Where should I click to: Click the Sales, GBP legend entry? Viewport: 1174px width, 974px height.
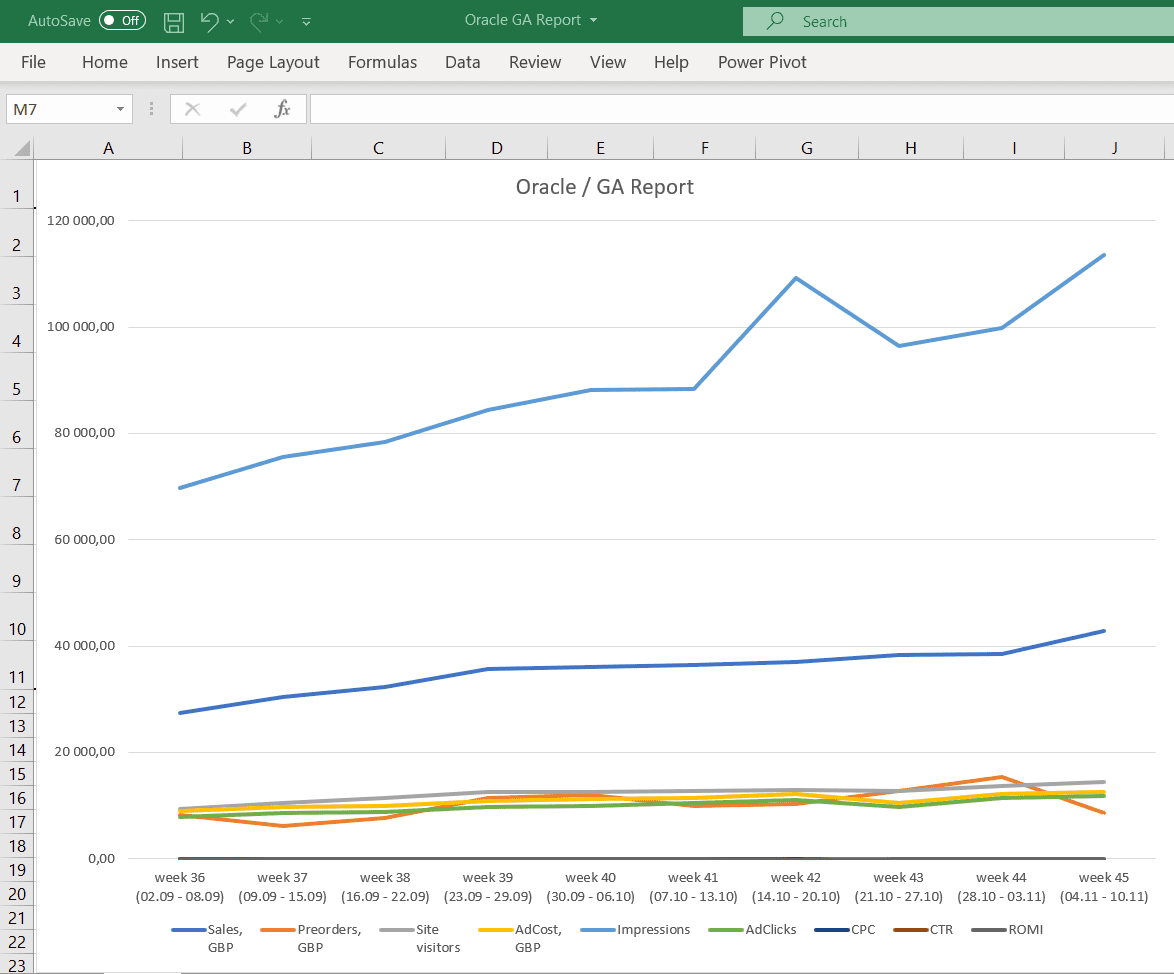208,938
